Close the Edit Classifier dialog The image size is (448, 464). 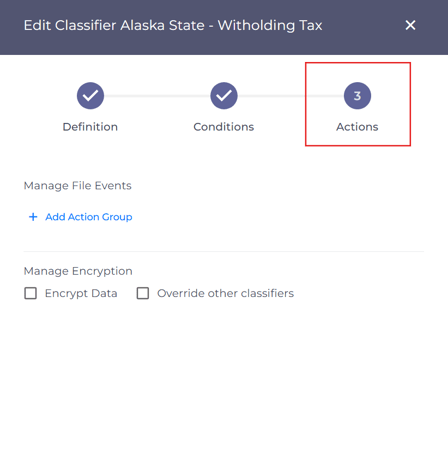click(410, 25)
